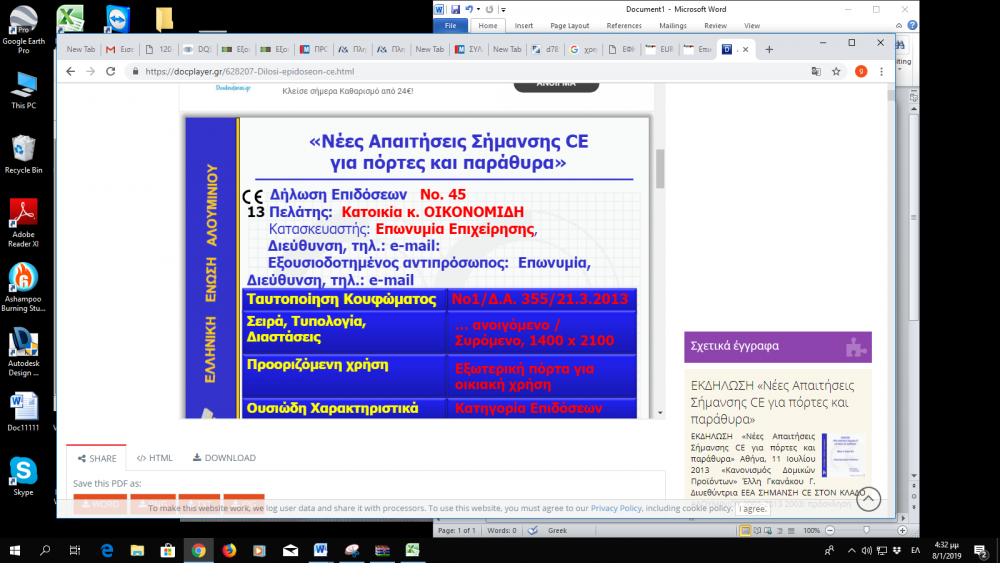
Task: Open Task View on taskbar
Action: pyautogui.click(x=75, y=550)
